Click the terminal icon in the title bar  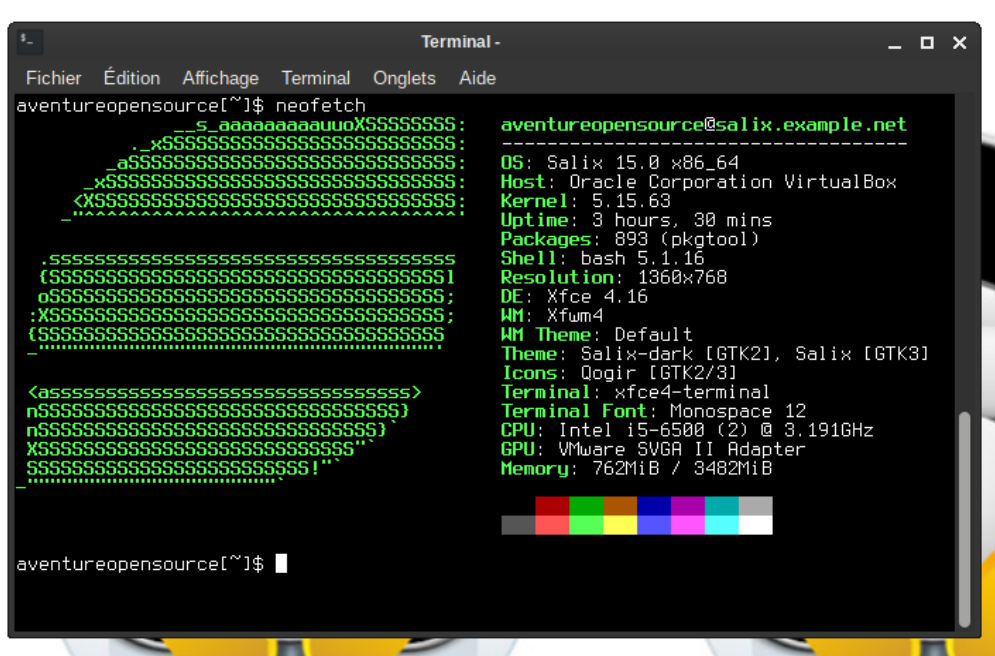[x=29, y=42]
